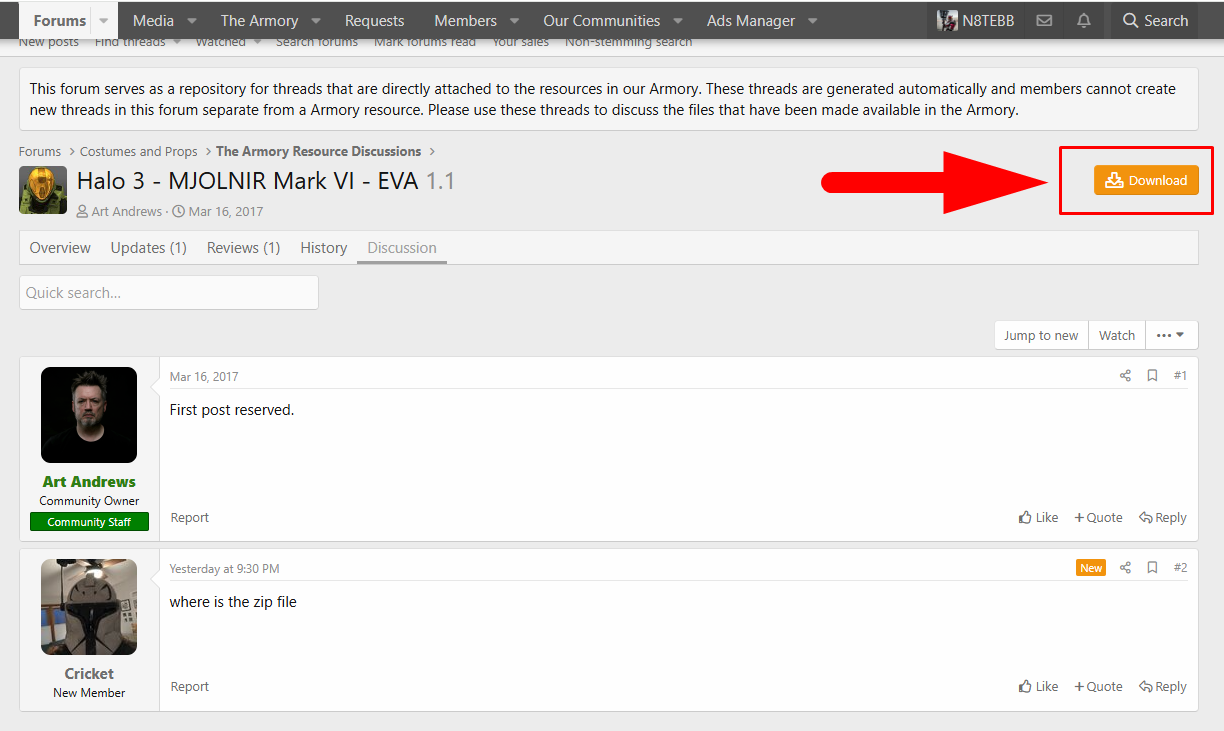Switch to the Reviews (1) tab
1224x731 pixels.
point(243,248)
